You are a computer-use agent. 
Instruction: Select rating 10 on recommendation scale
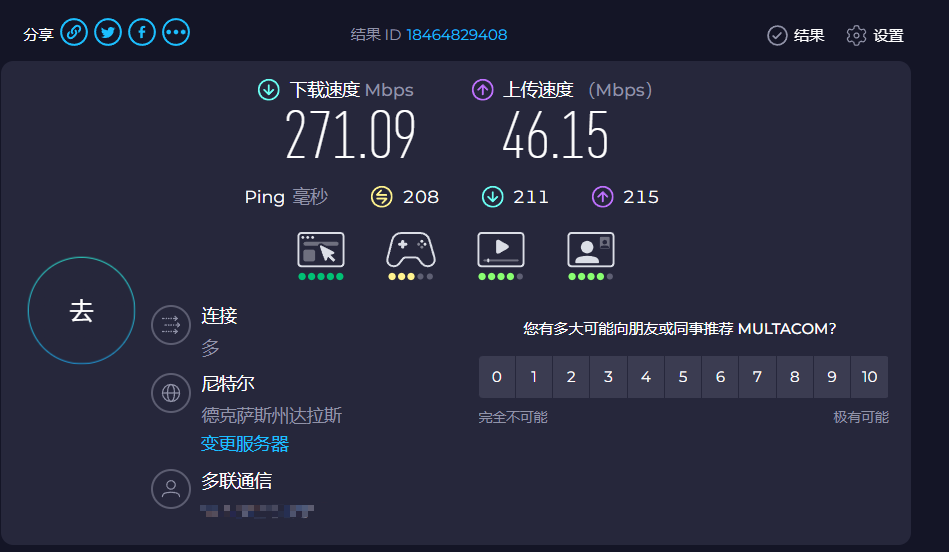click(x=869, y=377)
